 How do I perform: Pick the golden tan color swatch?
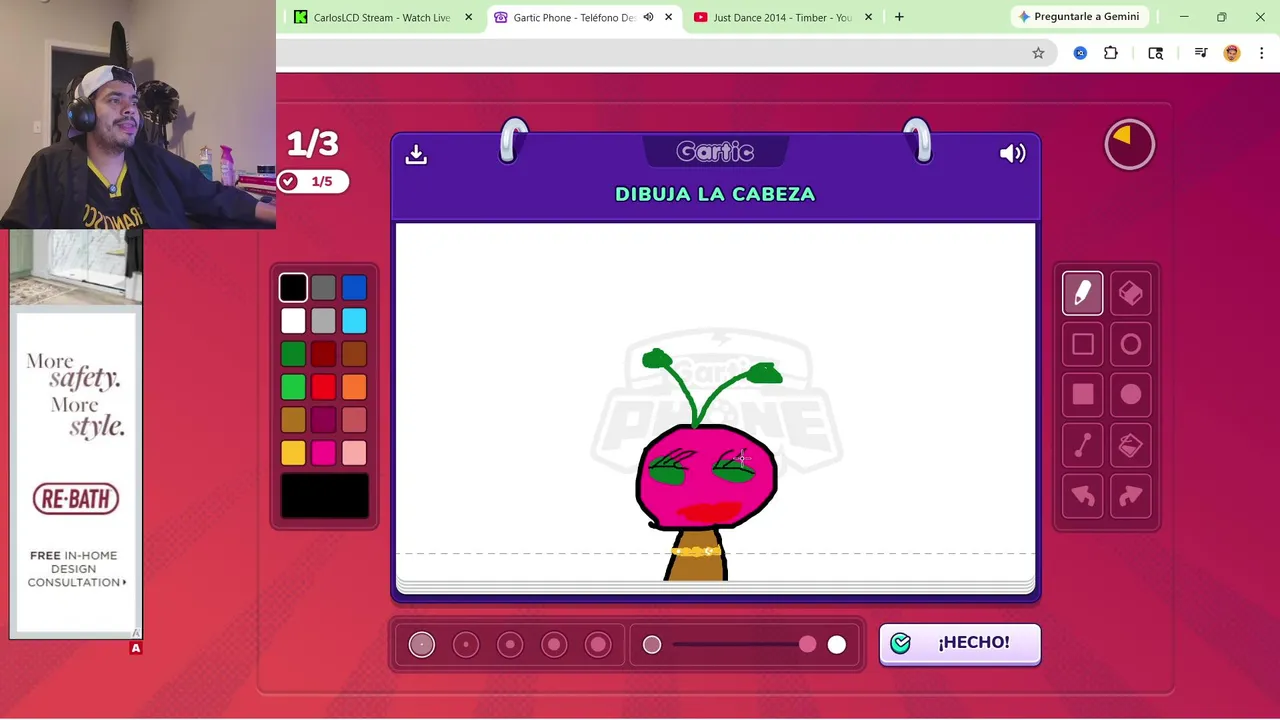[293, 420]
